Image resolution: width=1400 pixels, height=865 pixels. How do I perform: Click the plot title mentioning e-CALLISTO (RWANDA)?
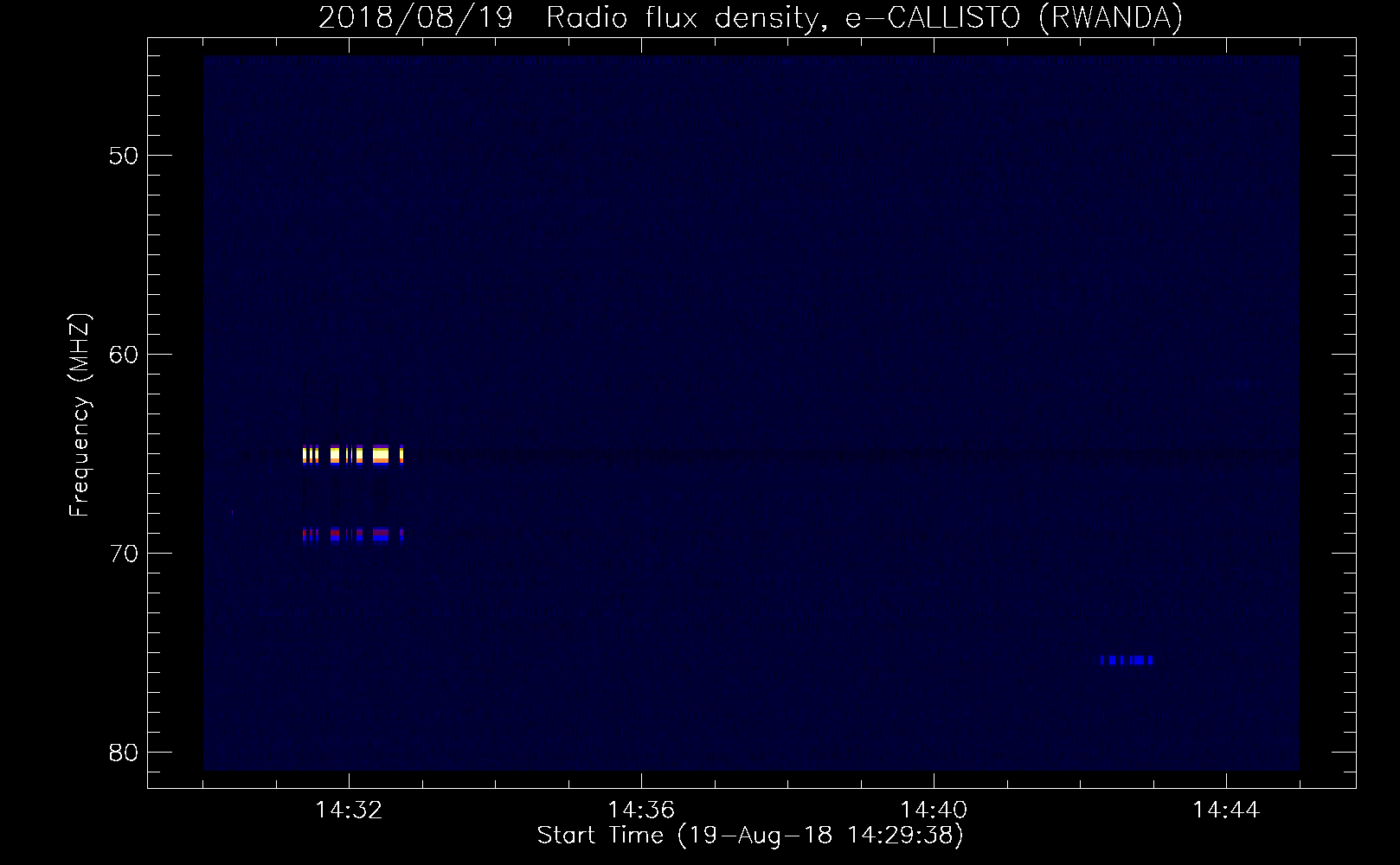click(x=750, y=17)
